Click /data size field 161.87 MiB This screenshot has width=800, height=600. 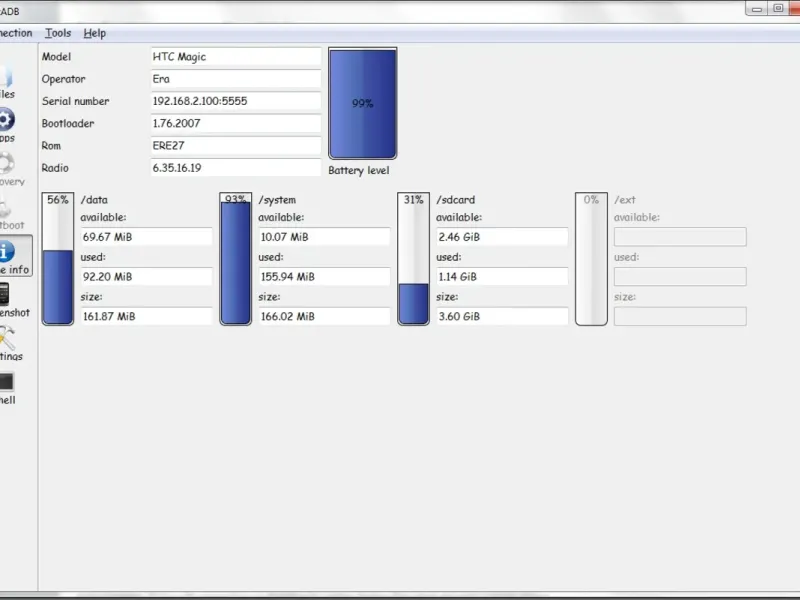146,316
